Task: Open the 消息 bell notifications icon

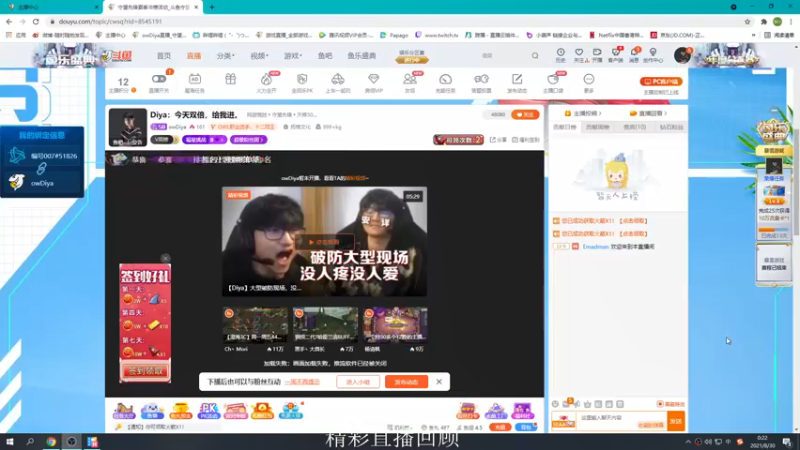Action: 634,52
